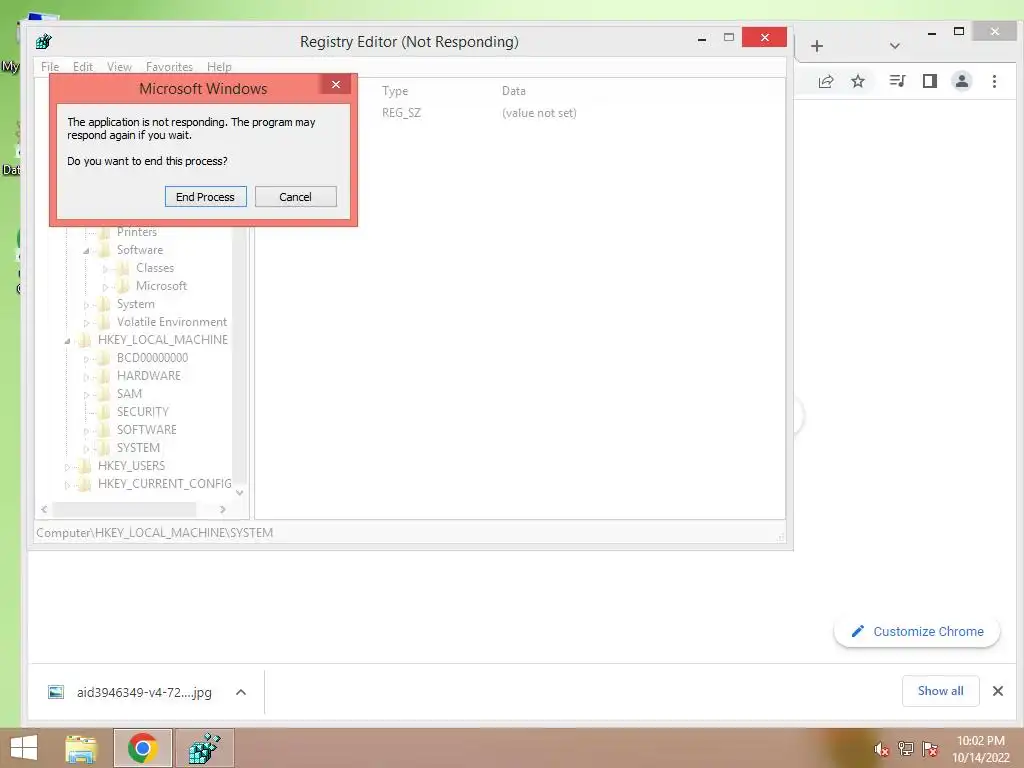Image resolution: width=1024 pixels, height=768 pixels.
Task: Click the tree pane horizontal scrollbar thumb
Action: pyautogui.click(x=124, y=509)
